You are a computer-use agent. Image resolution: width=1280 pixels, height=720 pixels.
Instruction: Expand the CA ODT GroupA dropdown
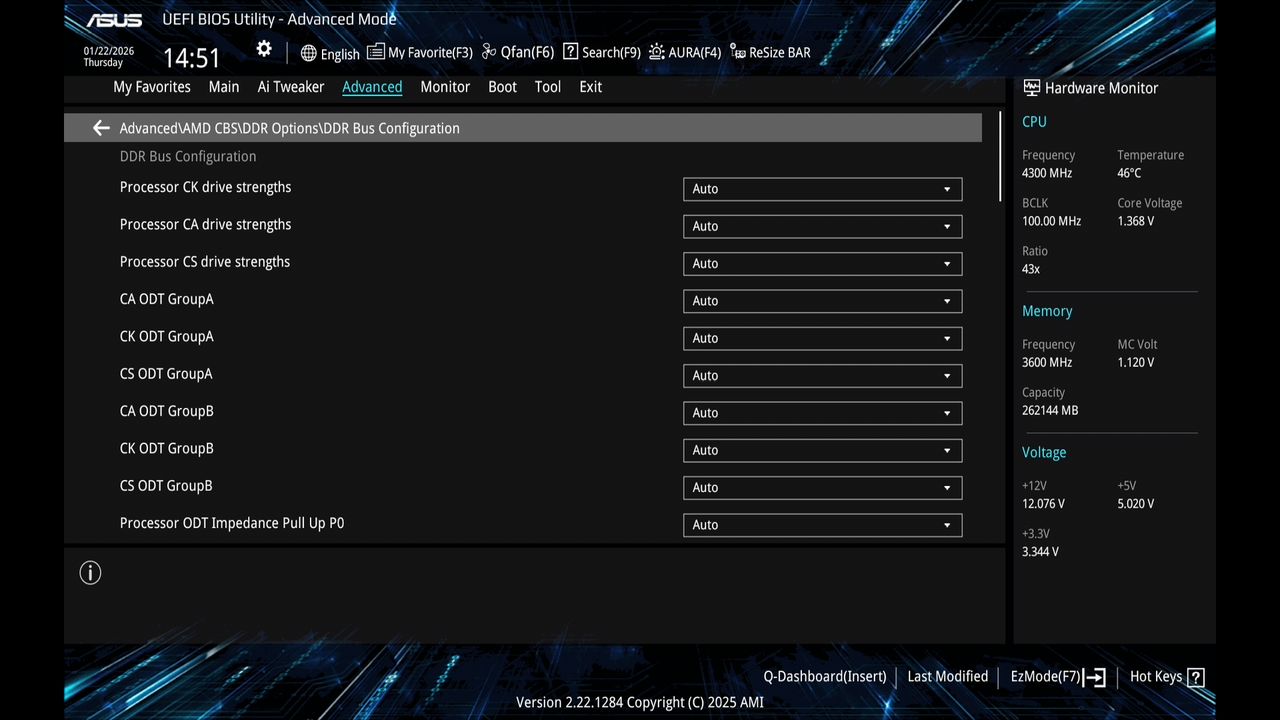click(822, 301)
